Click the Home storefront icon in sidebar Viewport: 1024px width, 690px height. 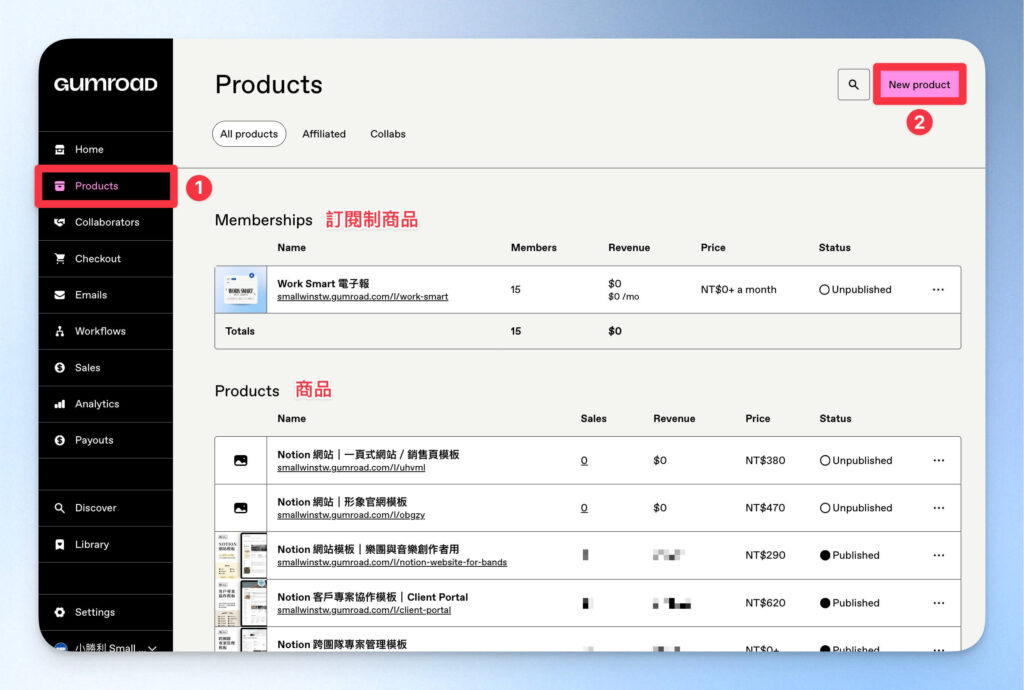[59, 149]
